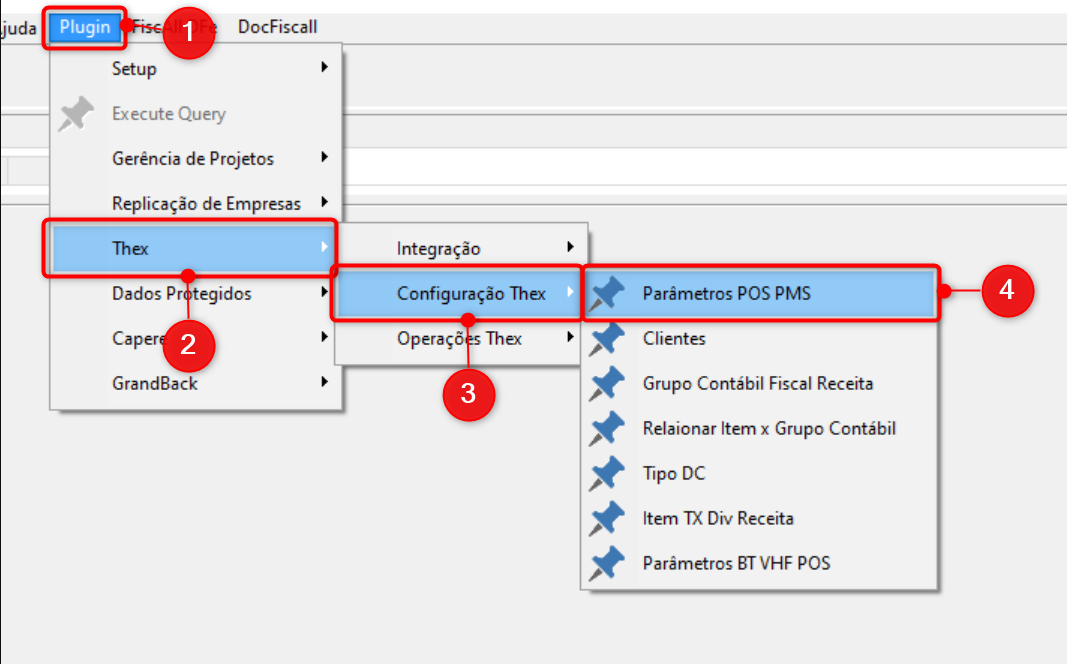Click the pin icon next to Tipo DC
The width and height of the screenshot is (1067, 664).
pos(607,474)
